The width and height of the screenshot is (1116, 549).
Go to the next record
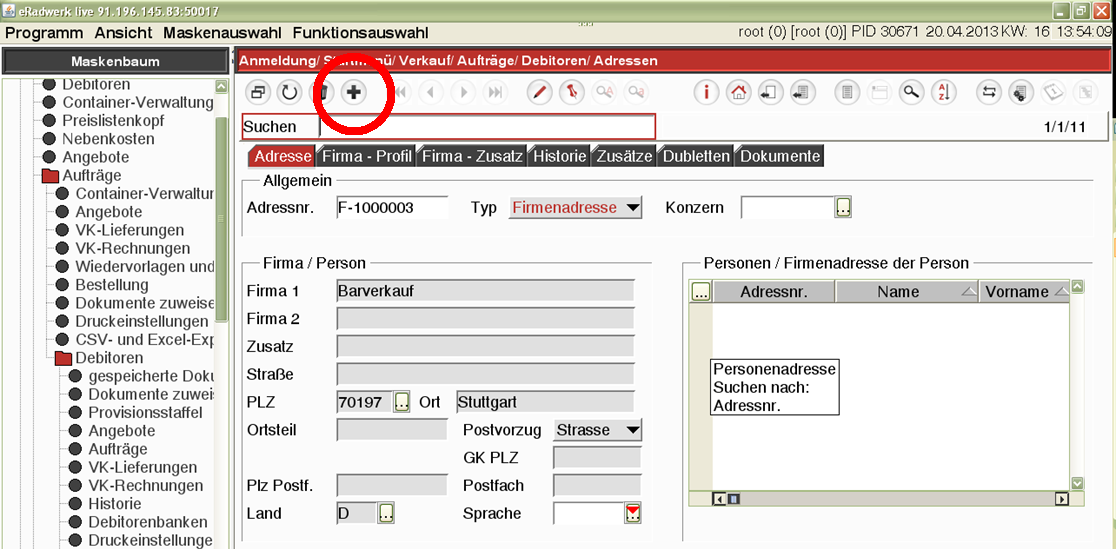(463, 92)
